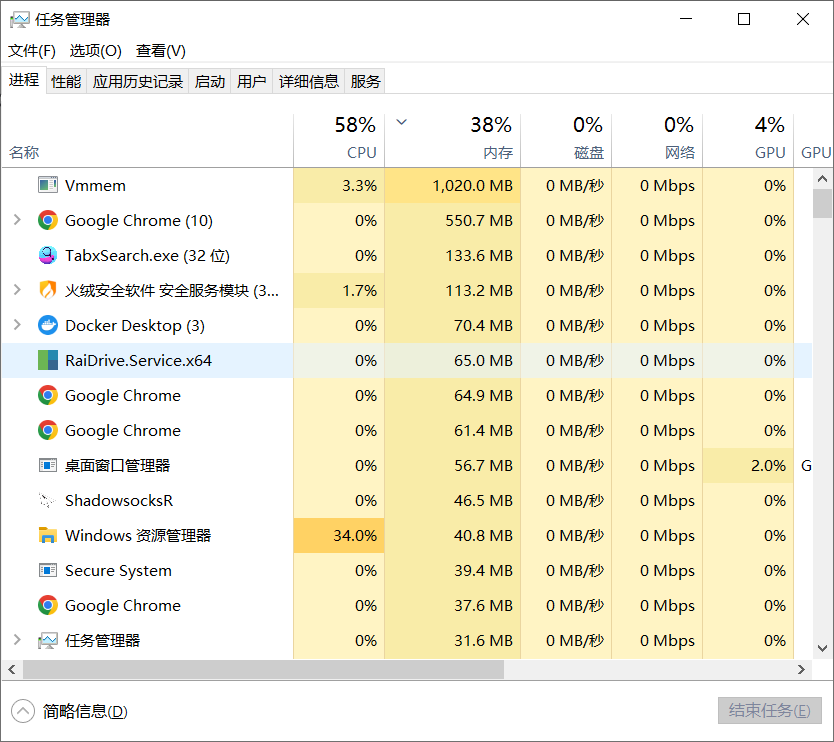Click the 火绒安全软件 shield icon
Viewport: 834px width, 742px height.
pos(48,290)
